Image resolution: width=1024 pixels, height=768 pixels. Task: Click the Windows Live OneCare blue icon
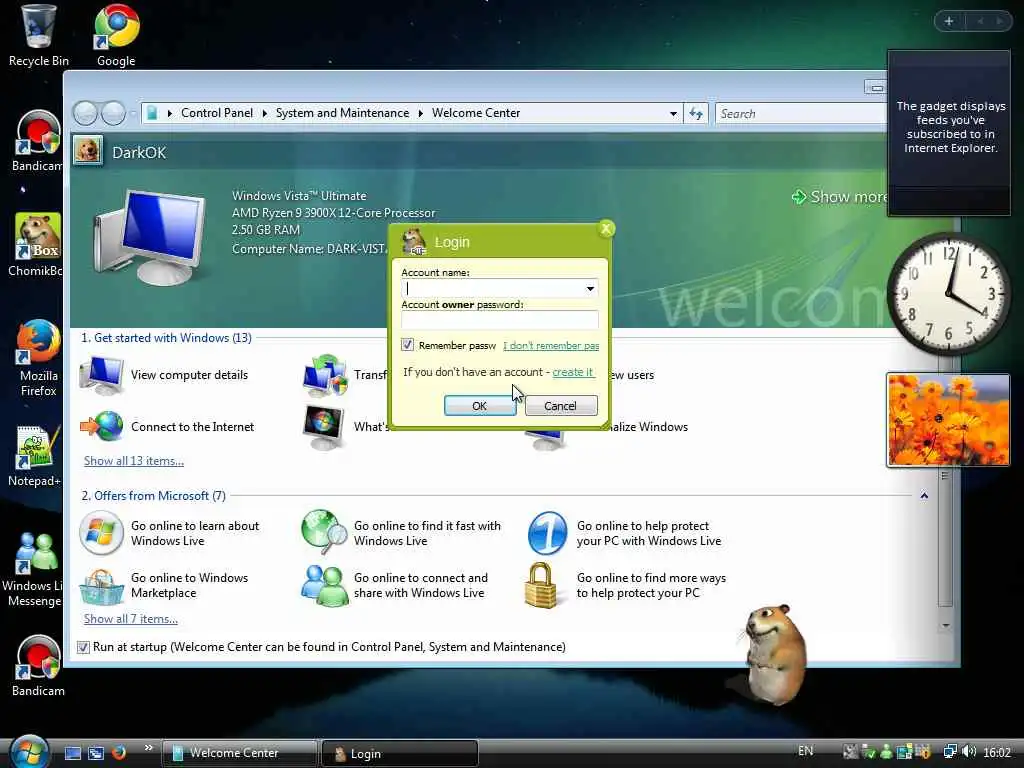[547, 533]
